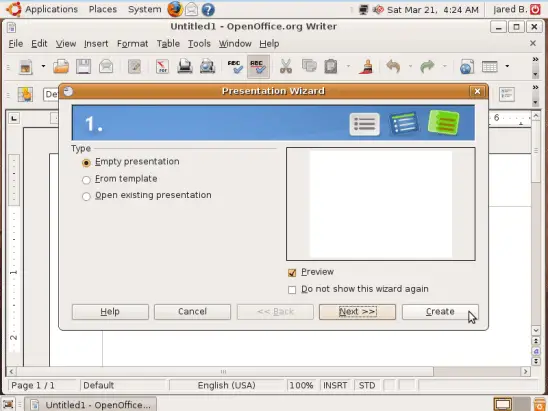Click the Styles and Formatting icon
The image size is (548, 411).
click(26, 94)
